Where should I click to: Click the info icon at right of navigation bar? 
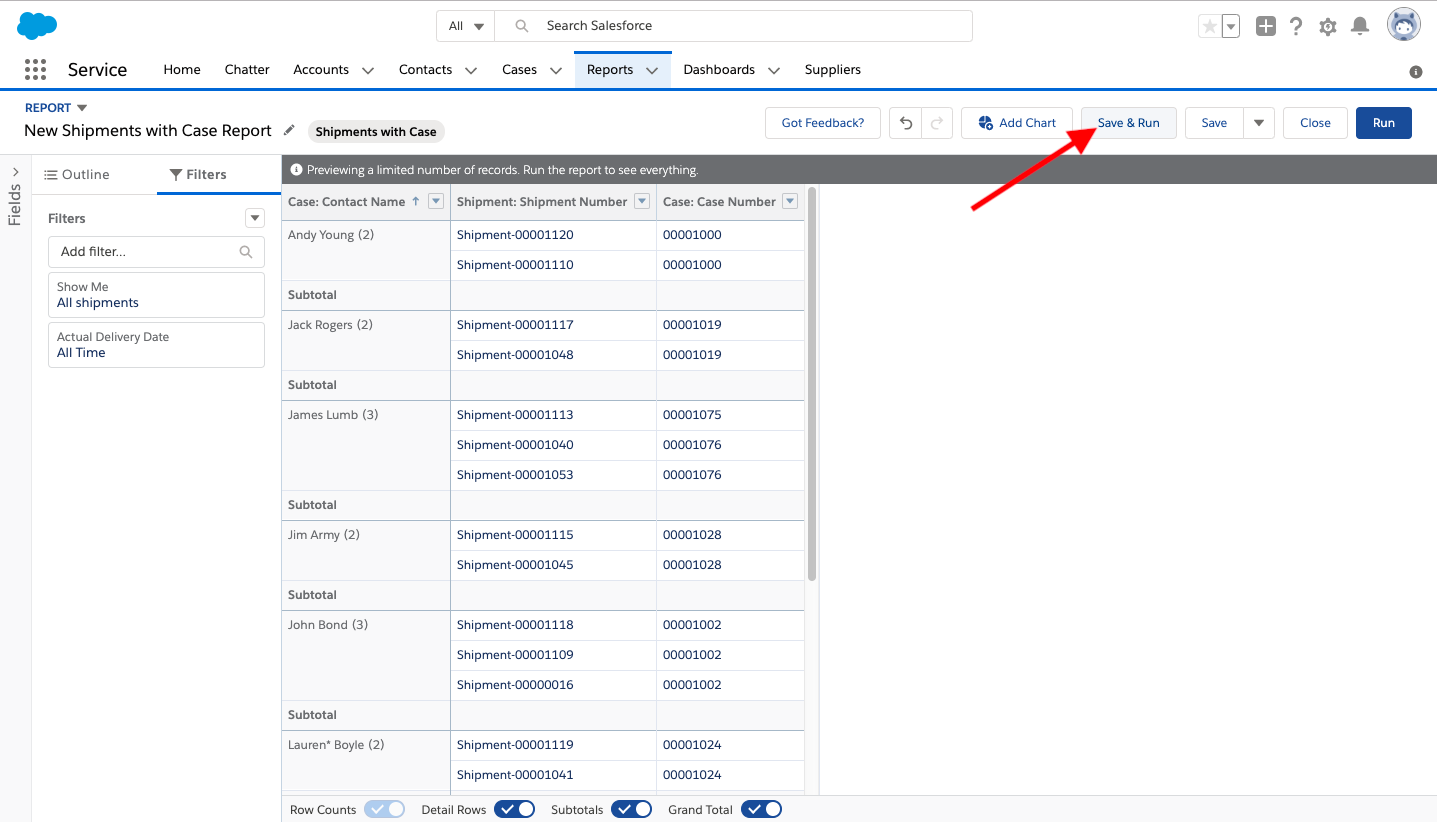[x=1416, y=72]
